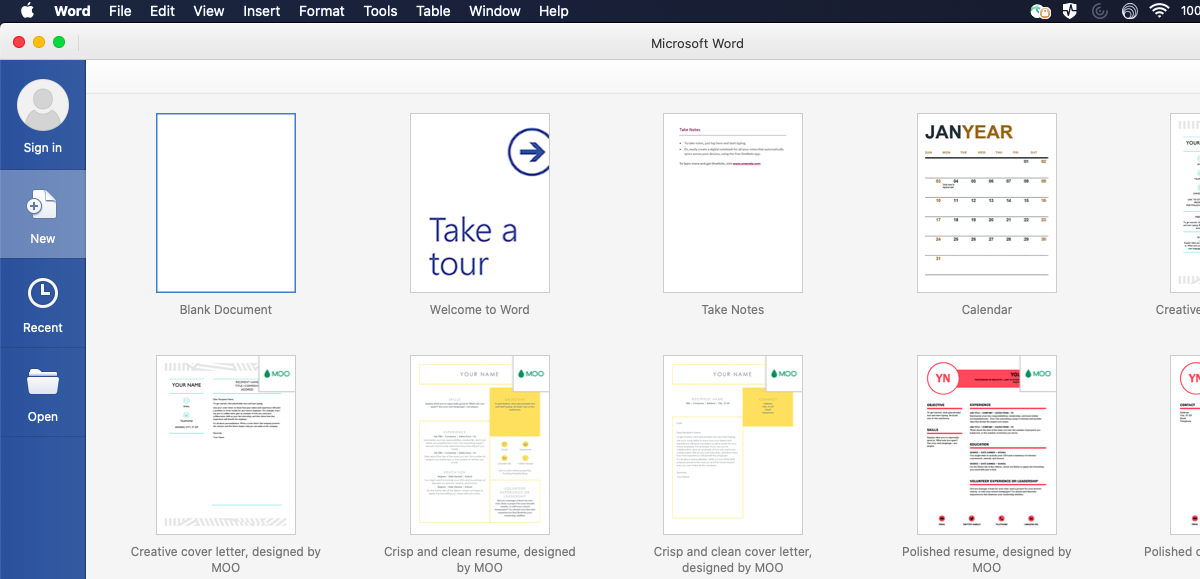Image resolution: width=1200 pixels, height=579 pixels.
Task: Pick the Polished resume by MOO thumbnail
Action: click(x=987, y=445)
